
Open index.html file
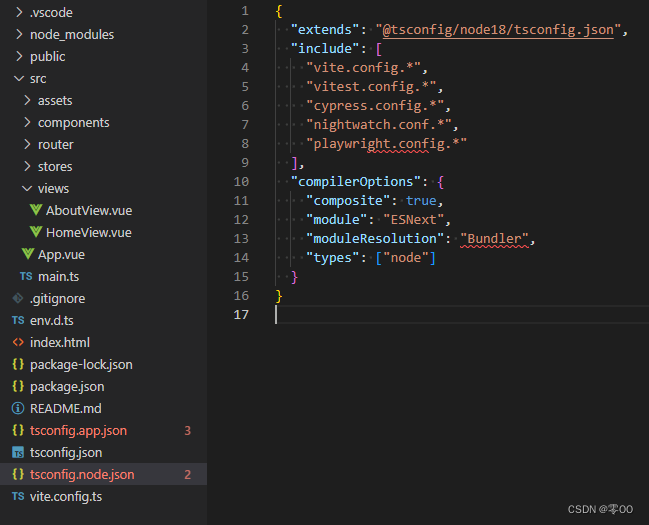point(60,342)
